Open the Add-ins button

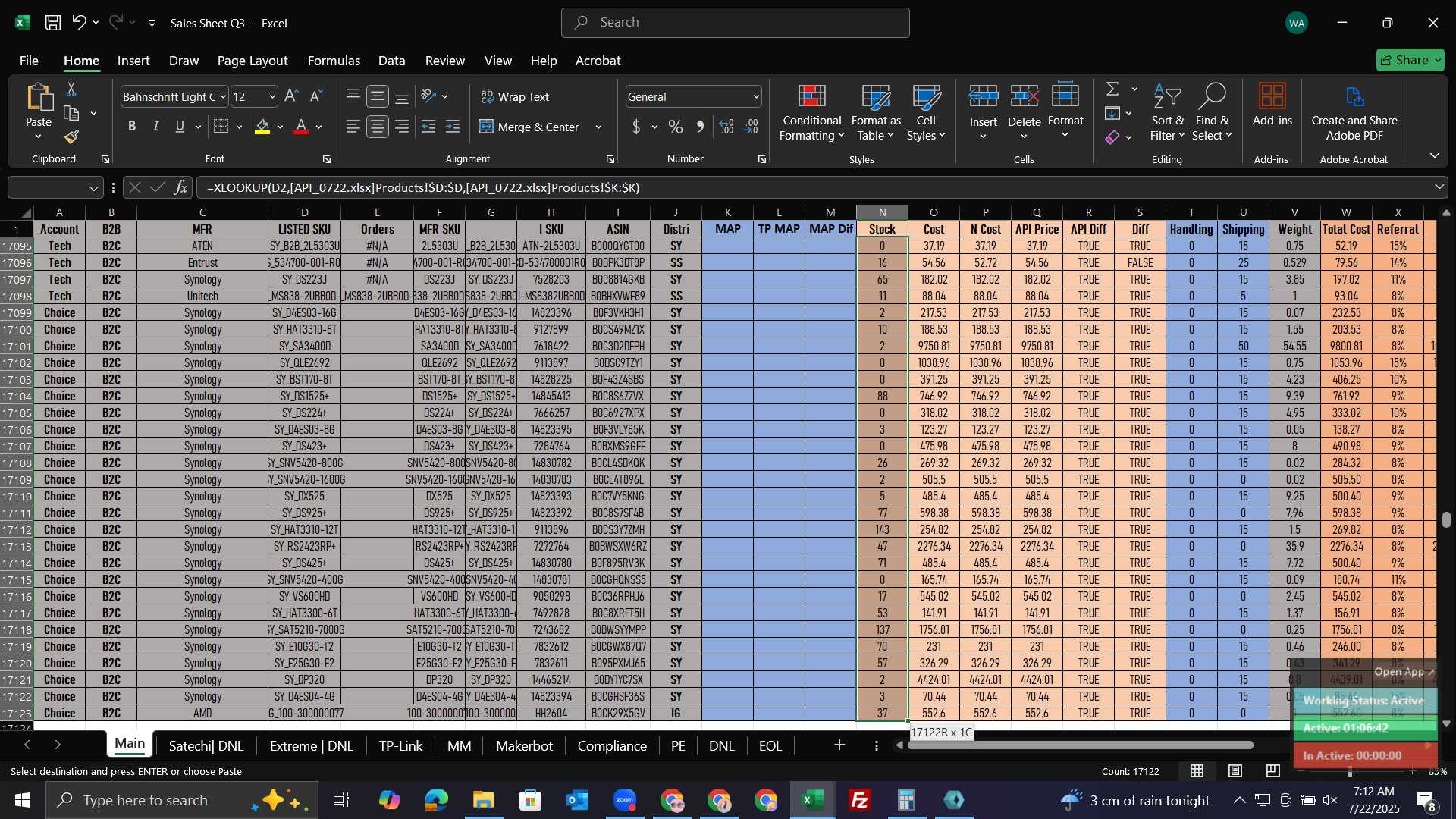pyautogui.click(x=1272, y=105)
